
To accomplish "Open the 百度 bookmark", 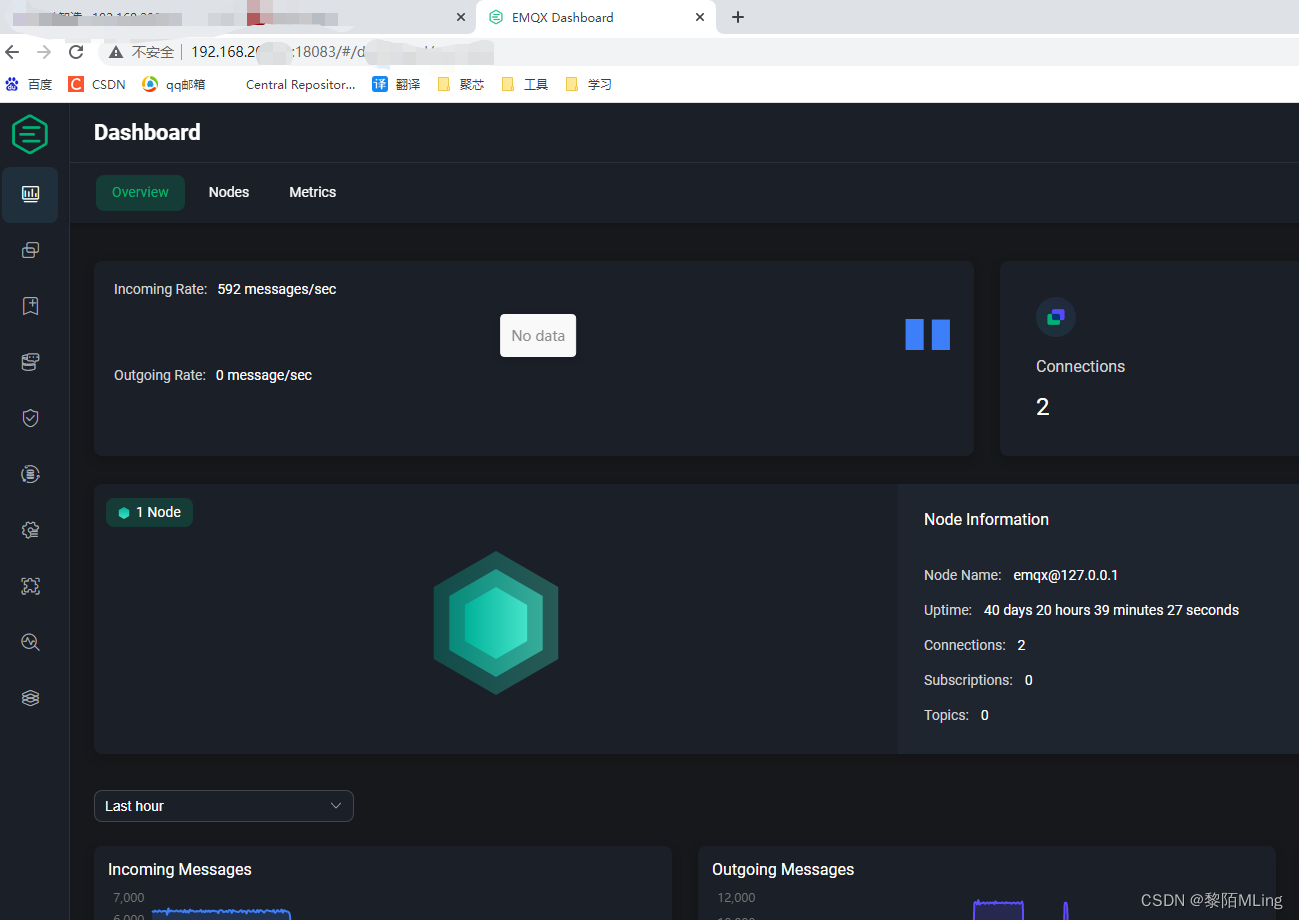I will point(28,84).
